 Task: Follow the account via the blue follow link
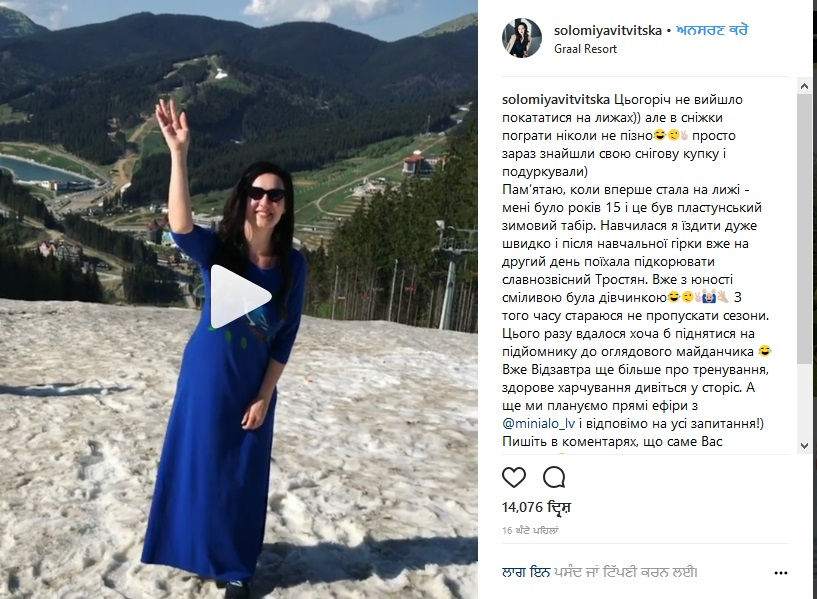[x=712, y=30]
